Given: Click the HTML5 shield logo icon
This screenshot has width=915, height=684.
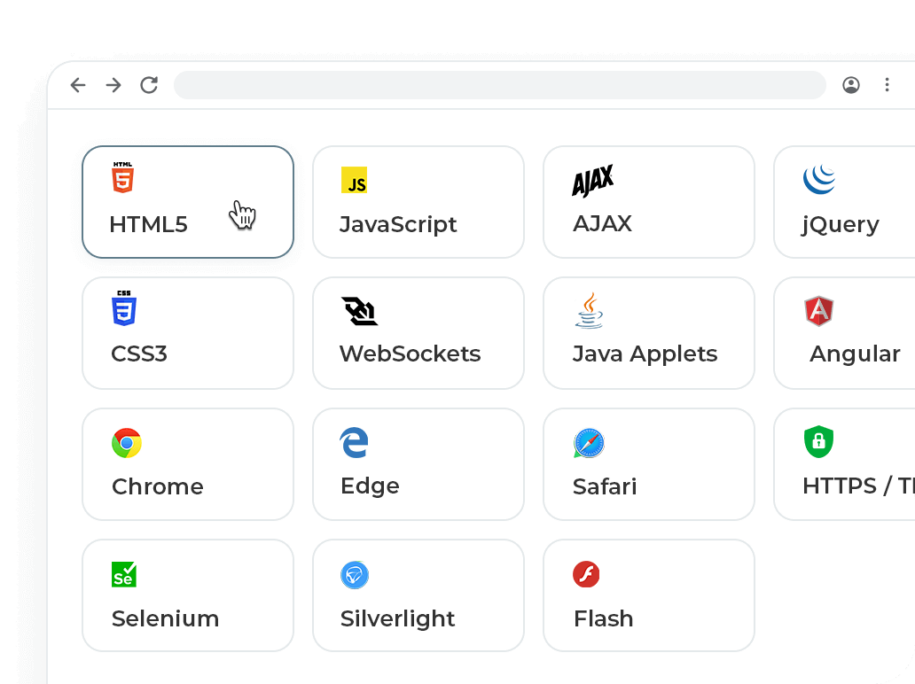Looking at the screenshot, I should pos(125,176).
